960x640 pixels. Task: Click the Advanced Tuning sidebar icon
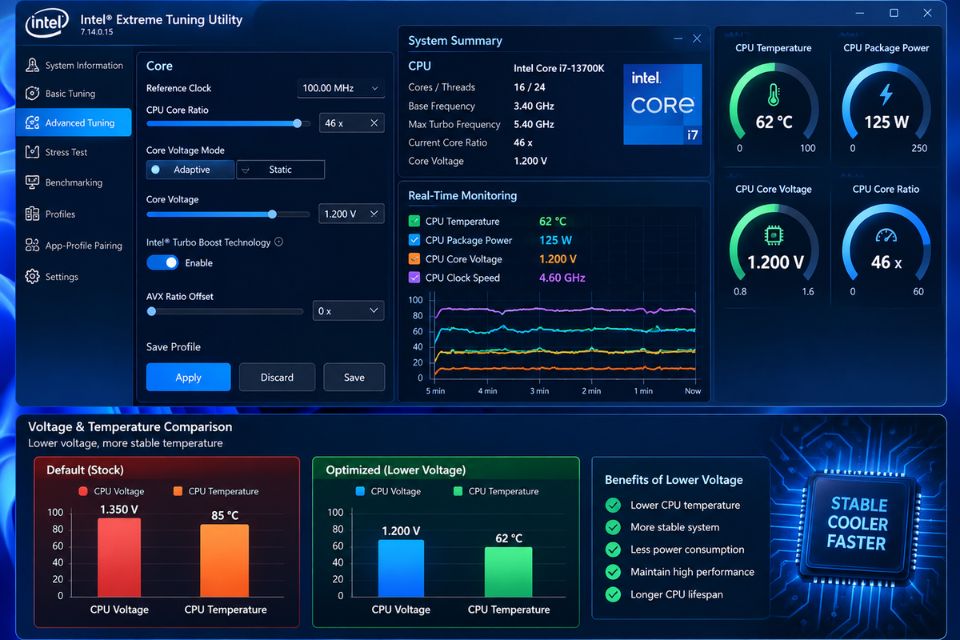[32, 122]
